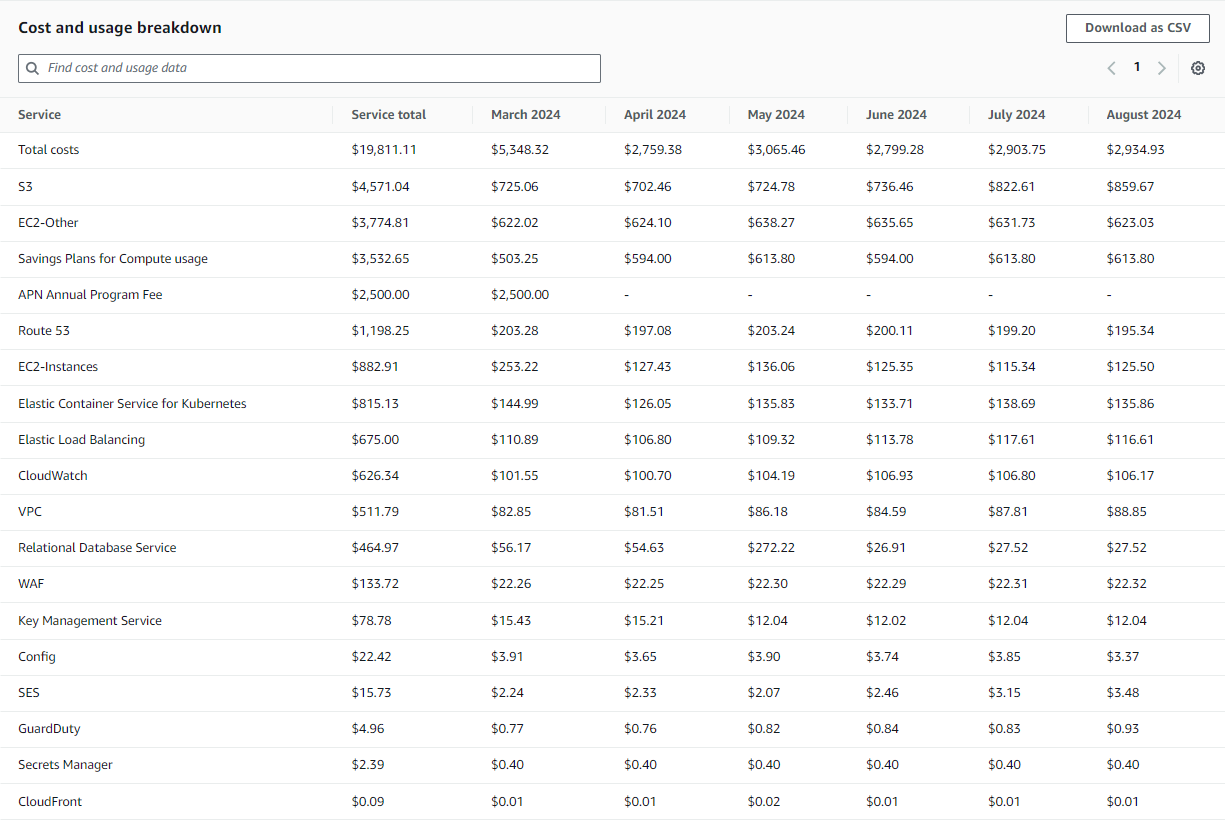1225x822 pixels.
Task: Sort by the Service total column header
Action: 388,114
